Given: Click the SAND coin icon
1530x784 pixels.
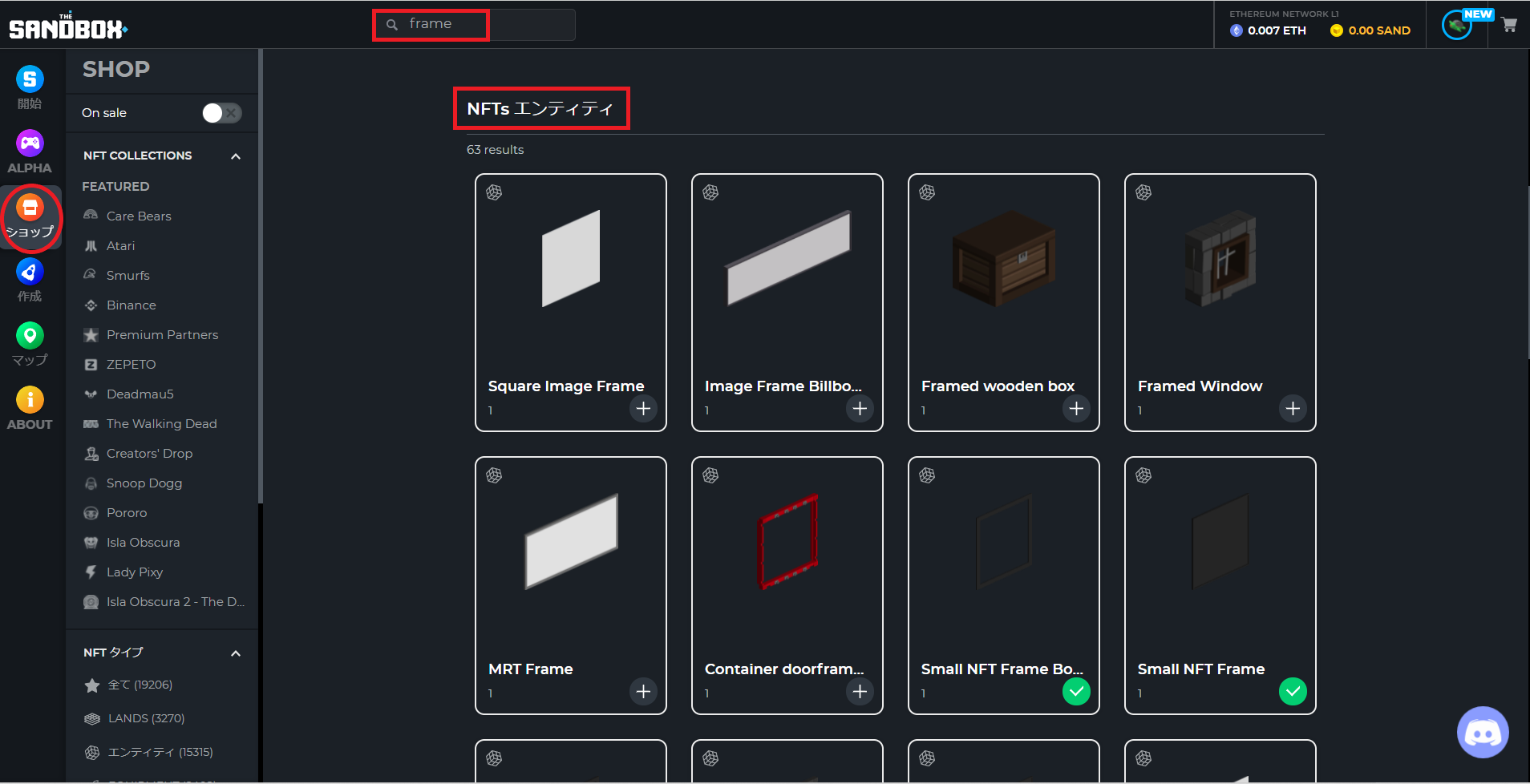Looking at the screenshot, I should pyautogui.click(x=1337, y=30).
